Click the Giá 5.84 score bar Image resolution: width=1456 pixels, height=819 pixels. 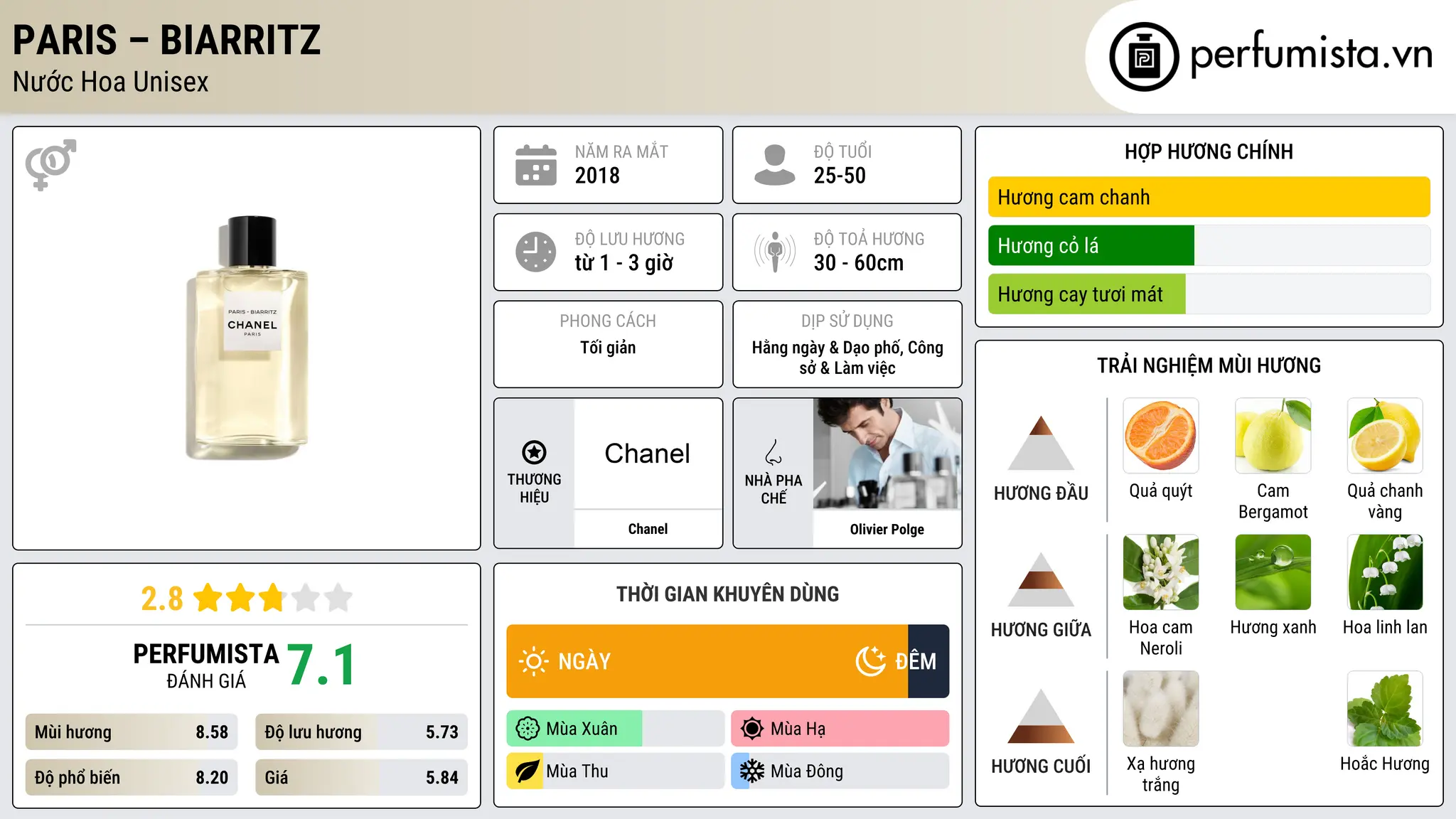(x=361, y=778)
